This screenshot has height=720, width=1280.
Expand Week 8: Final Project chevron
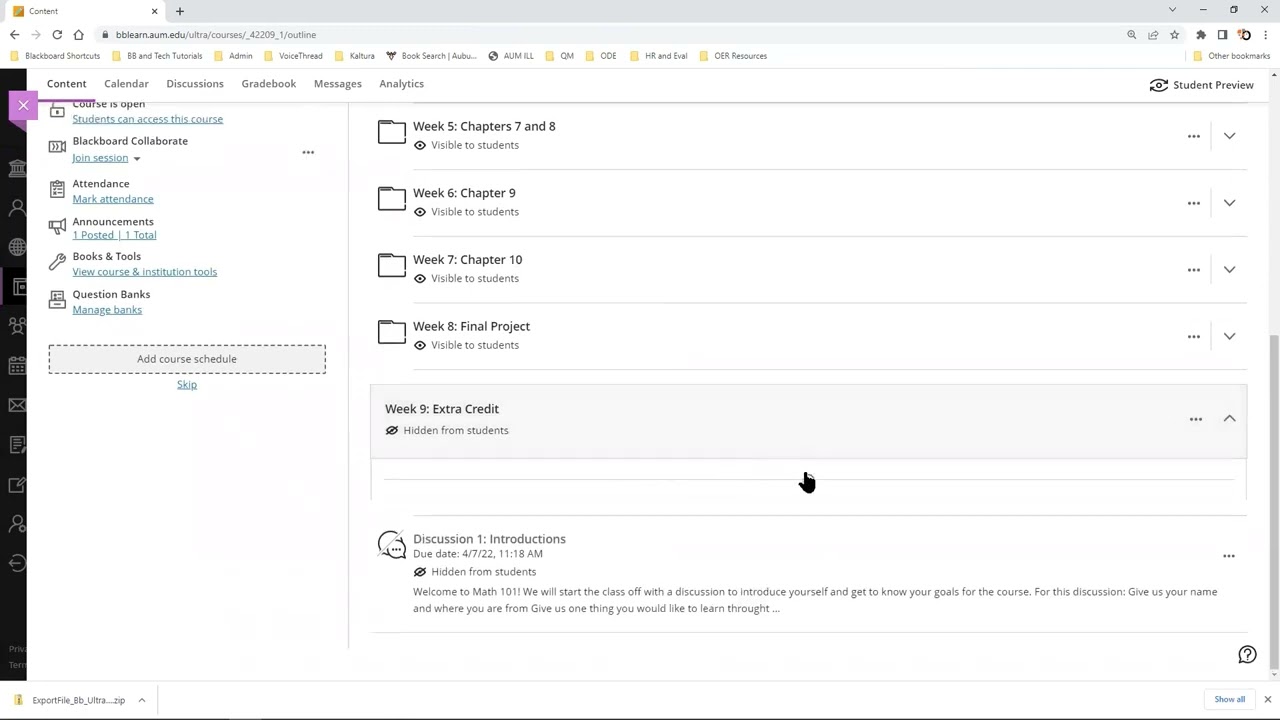tap(1229, 336)
